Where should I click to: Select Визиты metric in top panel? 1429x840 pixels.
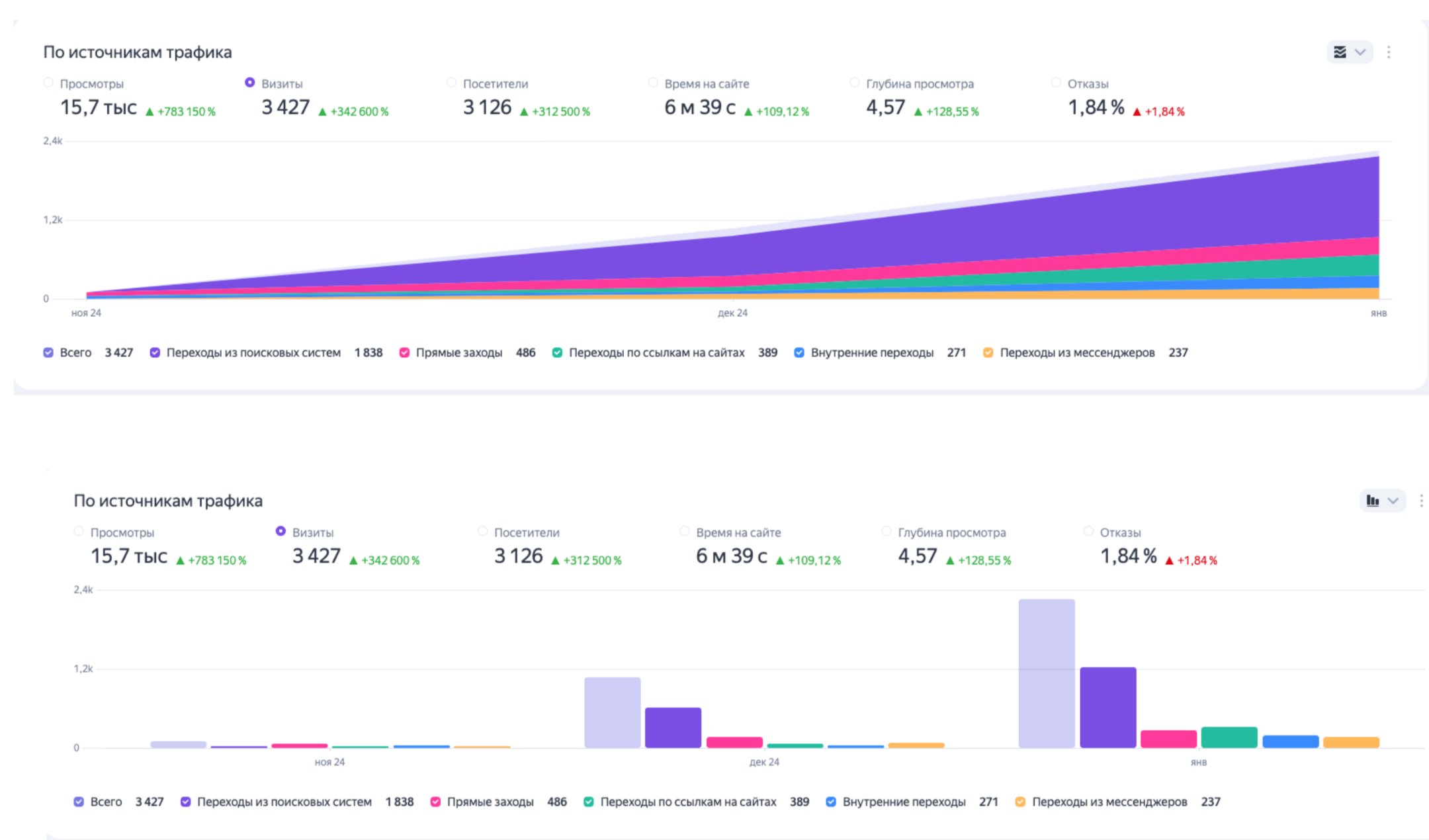pyautogui.click(x=249, y=83)
